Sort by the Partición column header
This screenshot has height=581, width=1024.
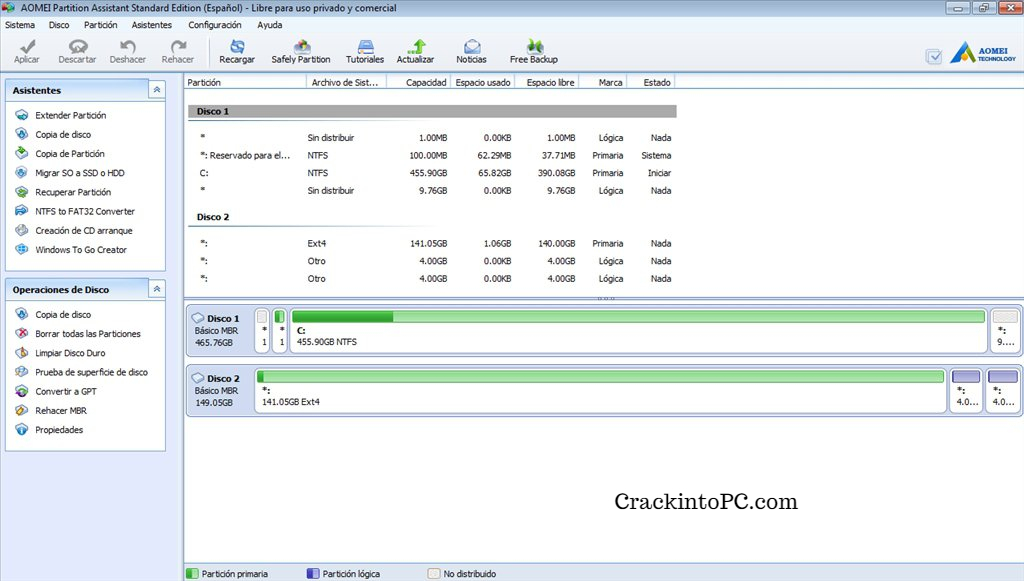click(x=245, y=82)
